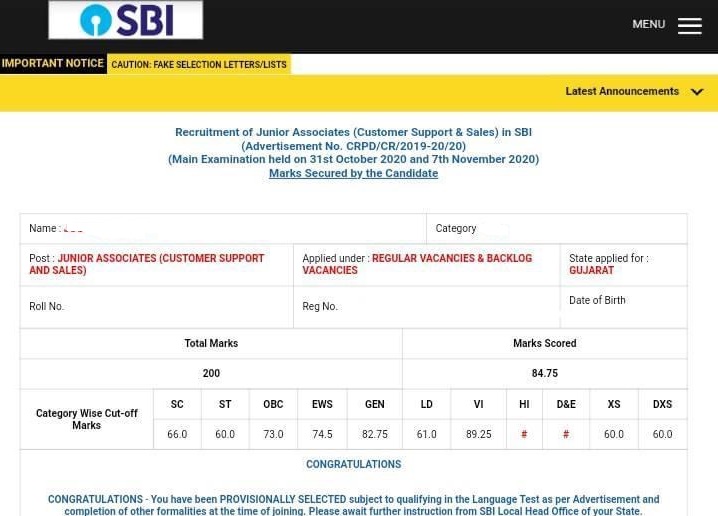Click the SC column header
The height and width of the screenshot is (516, 718).
[x=177, y=404]
